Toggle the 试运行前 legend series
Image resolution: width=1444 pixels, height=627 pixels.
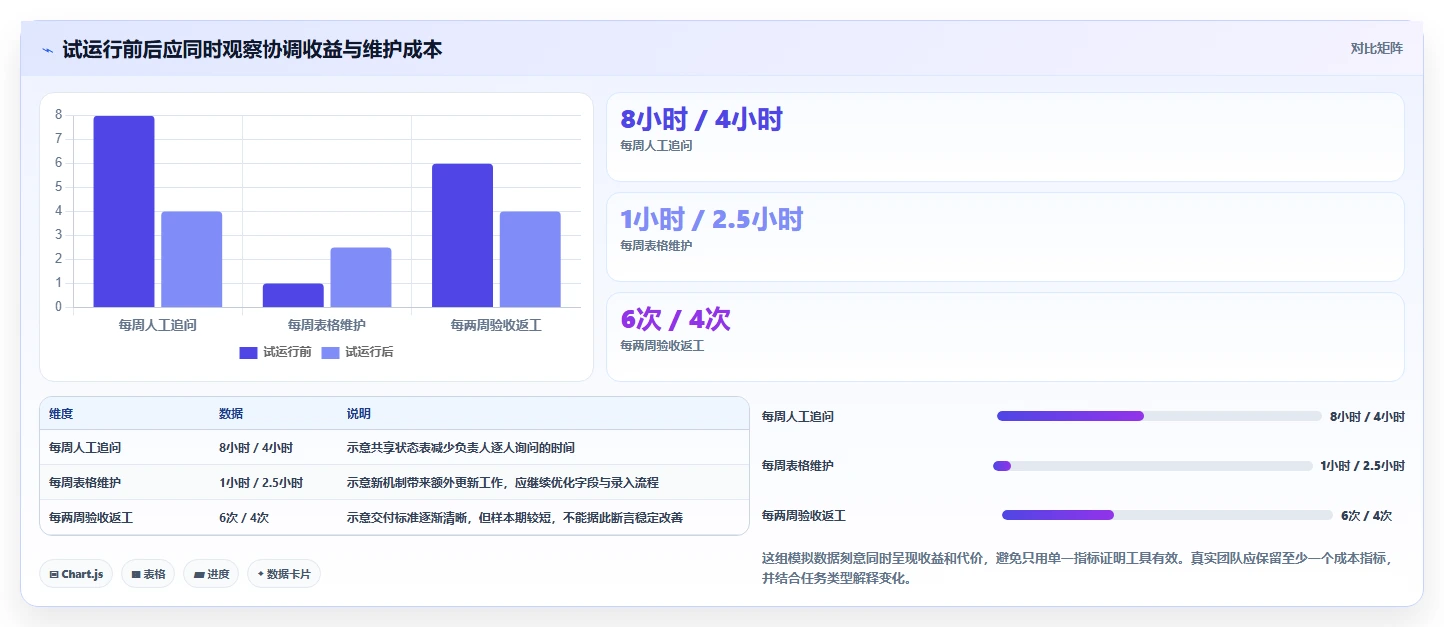[x=275, y=352]
